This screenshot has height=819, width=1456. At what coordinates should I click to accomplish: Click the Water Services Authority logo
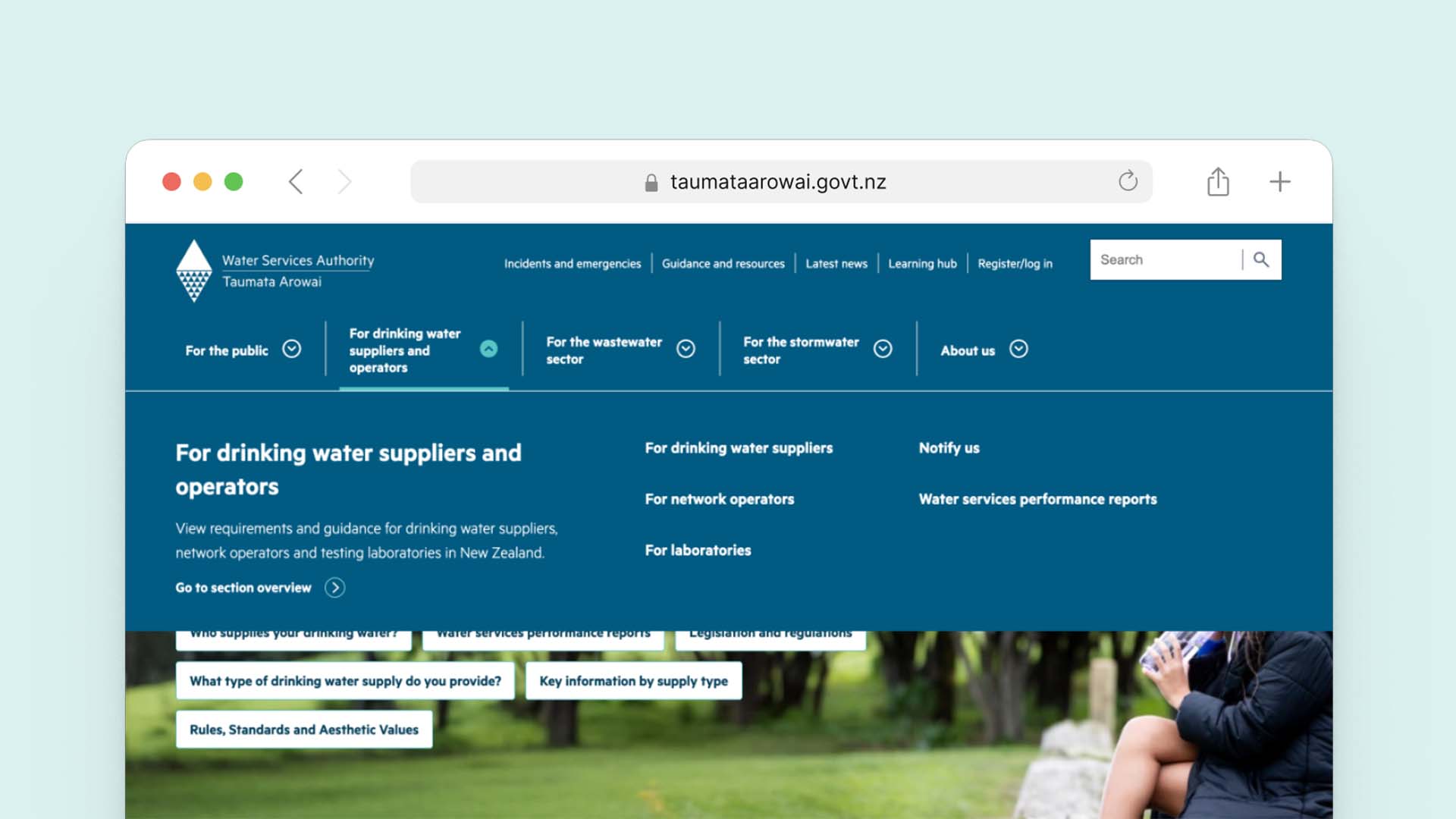(194, 271)
